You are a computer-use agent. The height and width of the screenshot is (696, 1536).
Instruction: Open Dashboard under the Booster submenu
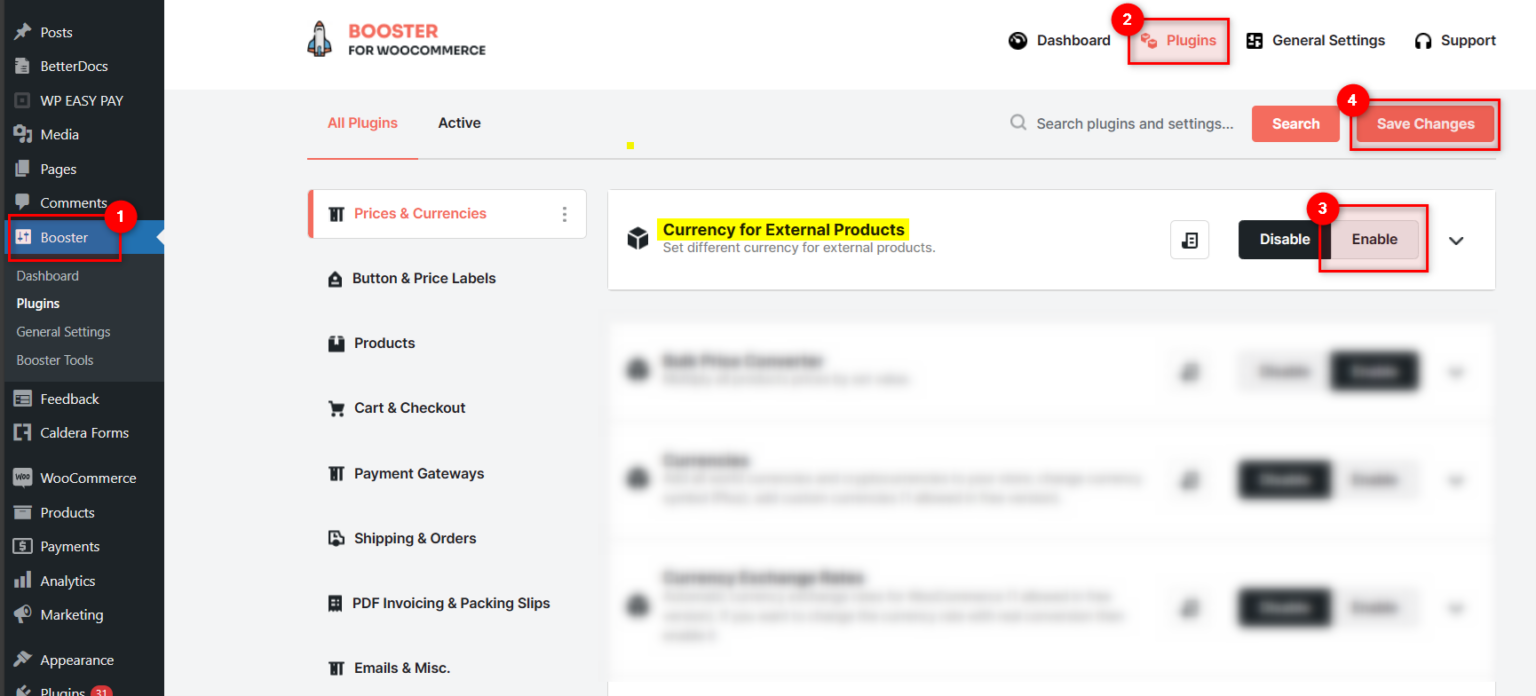tap(47, 276)
